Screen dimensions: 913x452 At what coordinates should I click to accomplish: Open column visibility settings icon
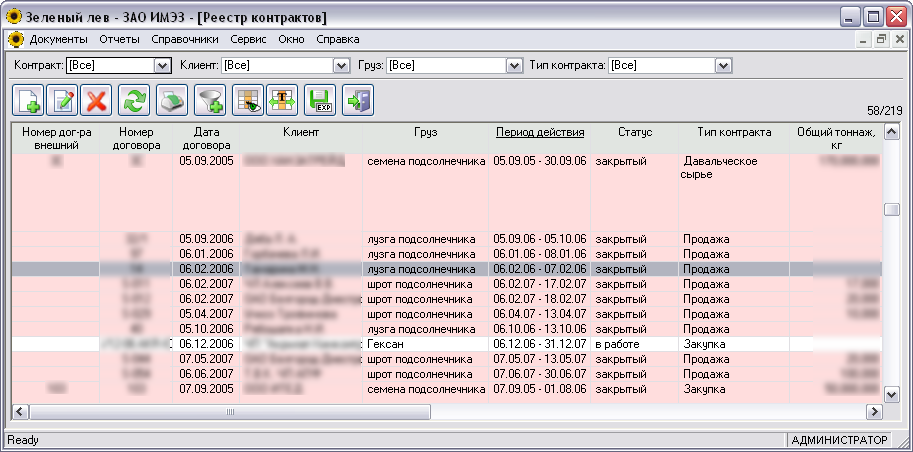click(246, 100)
